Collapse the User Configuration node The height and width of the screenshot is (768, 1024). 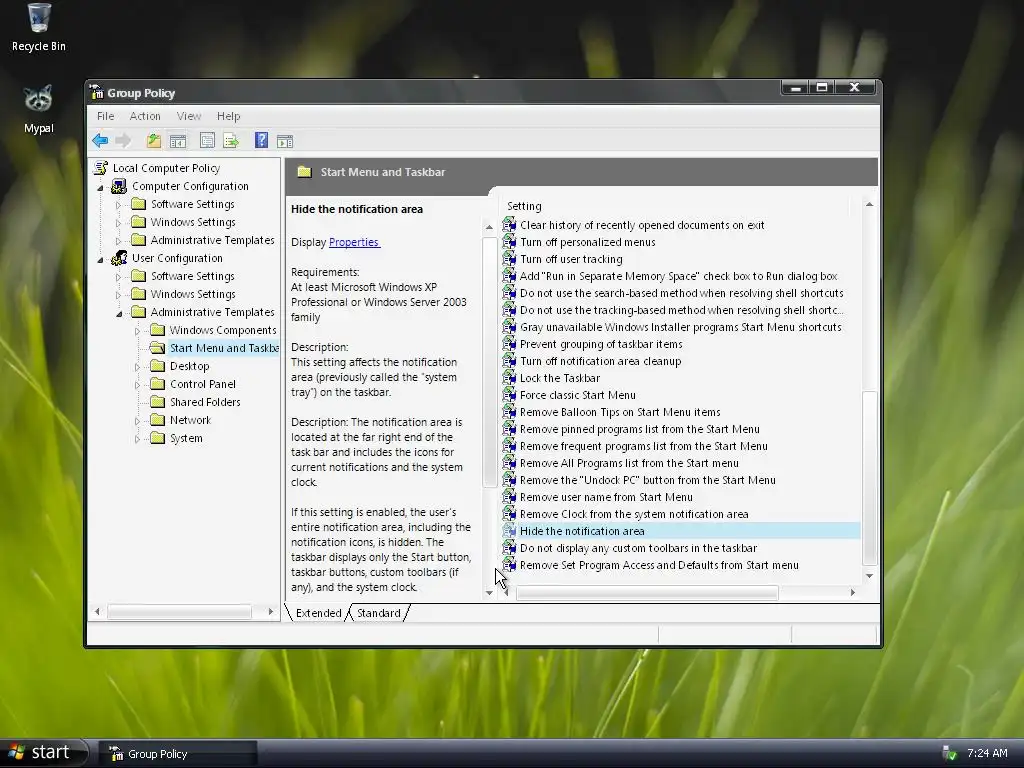coord(101,259)
